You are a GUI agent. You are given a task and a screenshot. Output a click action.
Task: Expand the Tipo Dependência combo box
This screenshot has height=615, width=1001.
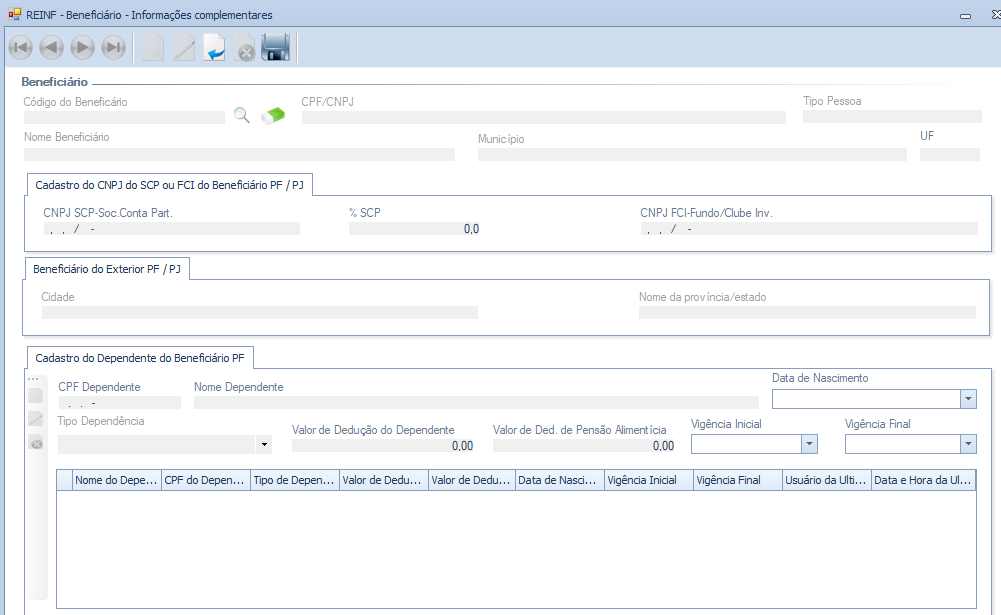pyautogui.click(x=264, y=444)
